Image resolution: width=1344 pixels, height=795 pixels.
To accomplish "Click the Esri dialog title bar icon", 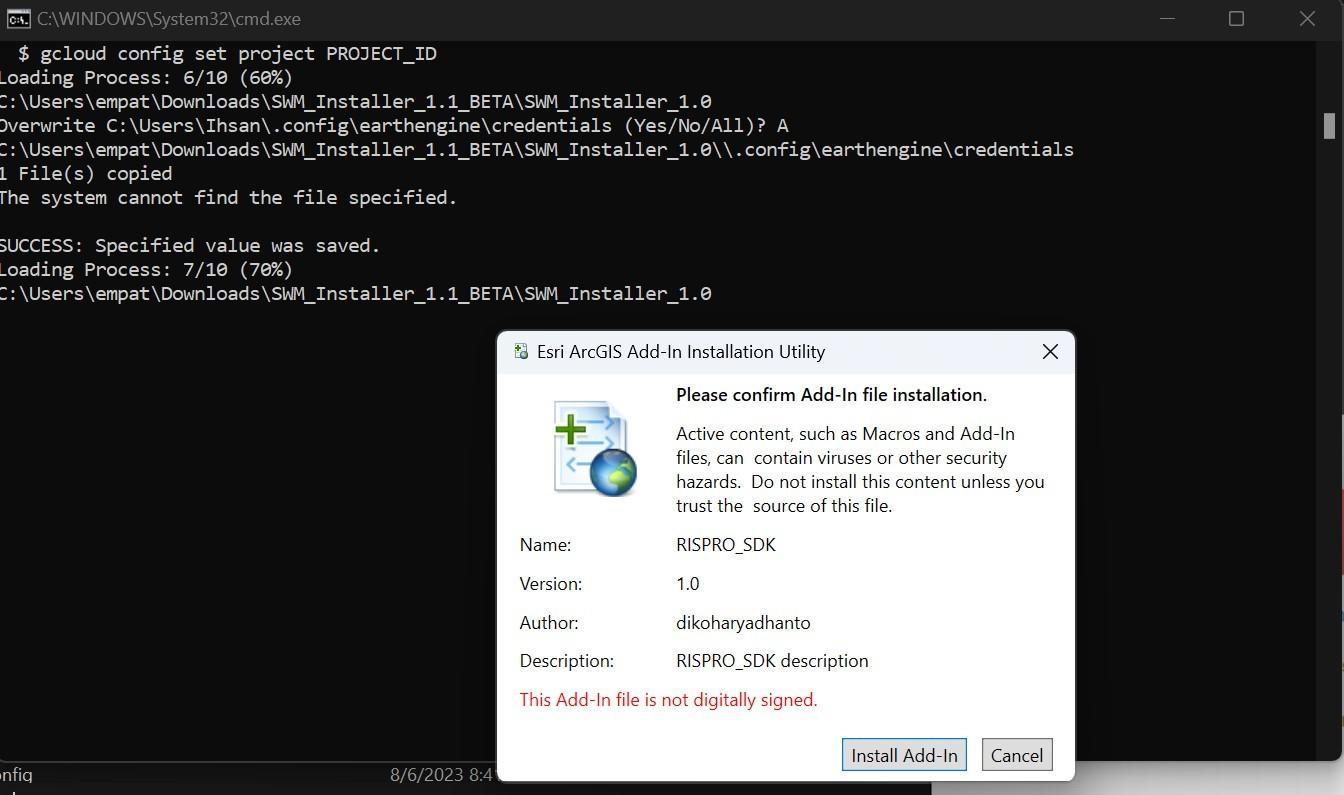I will pyautogui.click(x=520, y=351).
